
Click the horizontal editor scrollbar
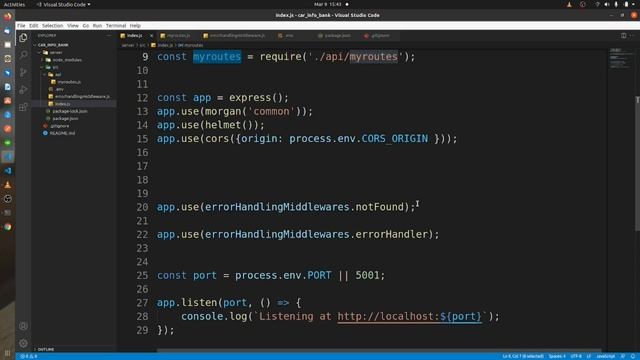[x=379, y=350]
